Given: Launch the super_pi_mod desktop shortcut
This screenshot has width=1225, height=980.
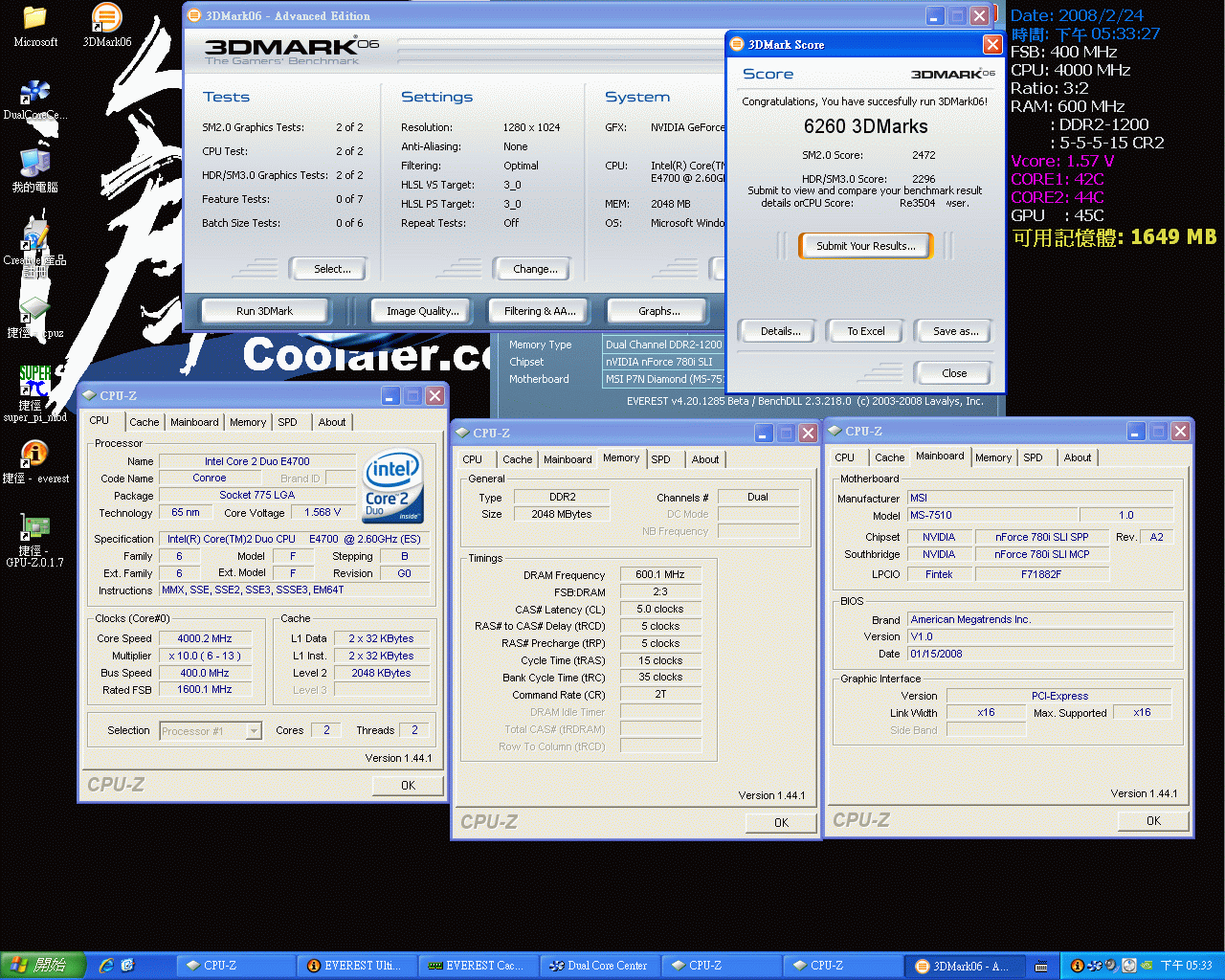Looking at the screenshot, I should click(x=35, y=392).
